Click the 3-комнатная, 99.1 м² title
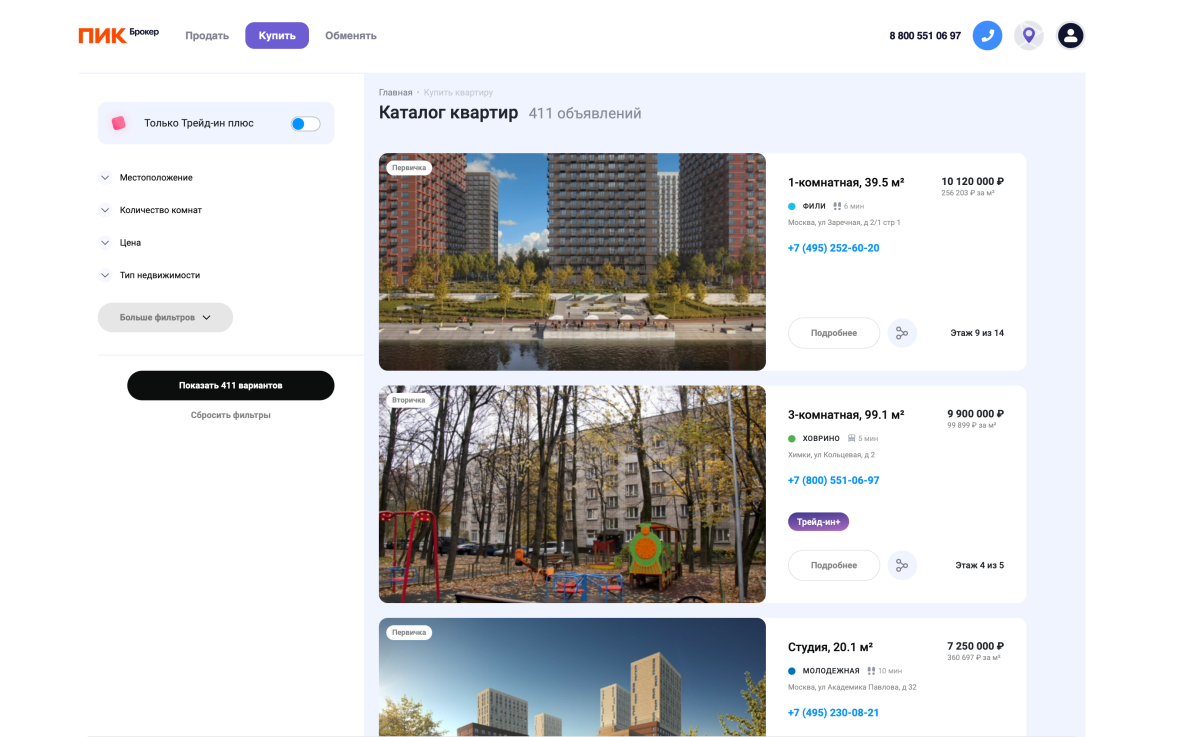This screenshot has width=1200, height=737. (846, 415)
